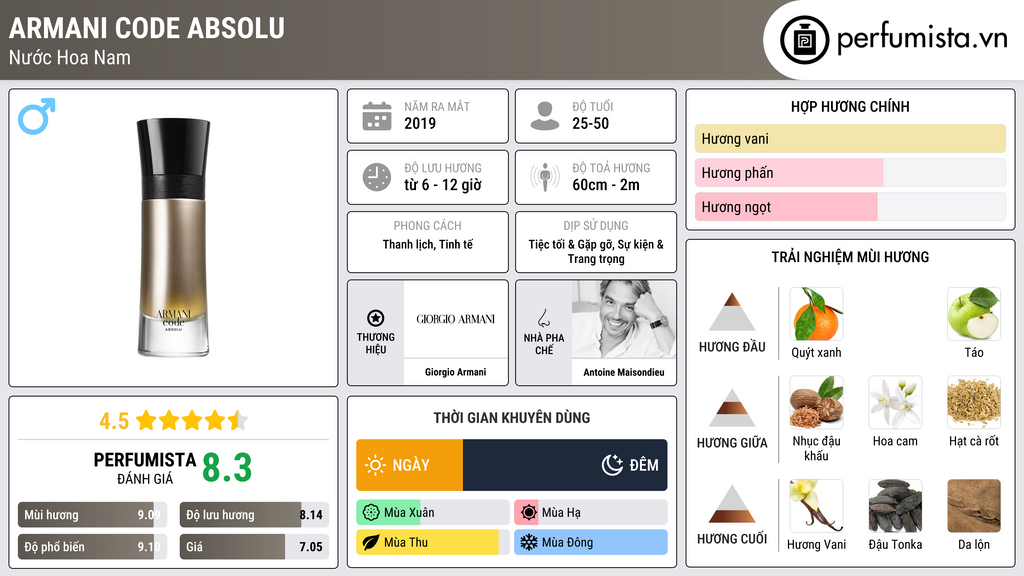Click the sillage icon for Độ toả hương
1024x576 pixels.
pos(545,177)
